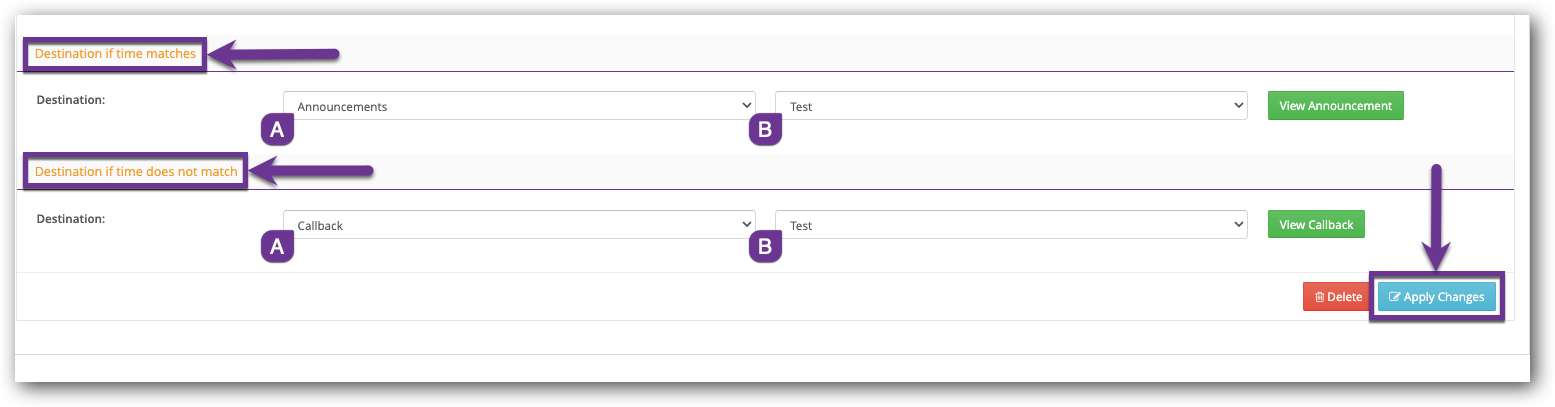The width and height of the screenshot is (1555, 407).
Task: Click the trash icon on the Delete button
Action: click(1320, 297)
